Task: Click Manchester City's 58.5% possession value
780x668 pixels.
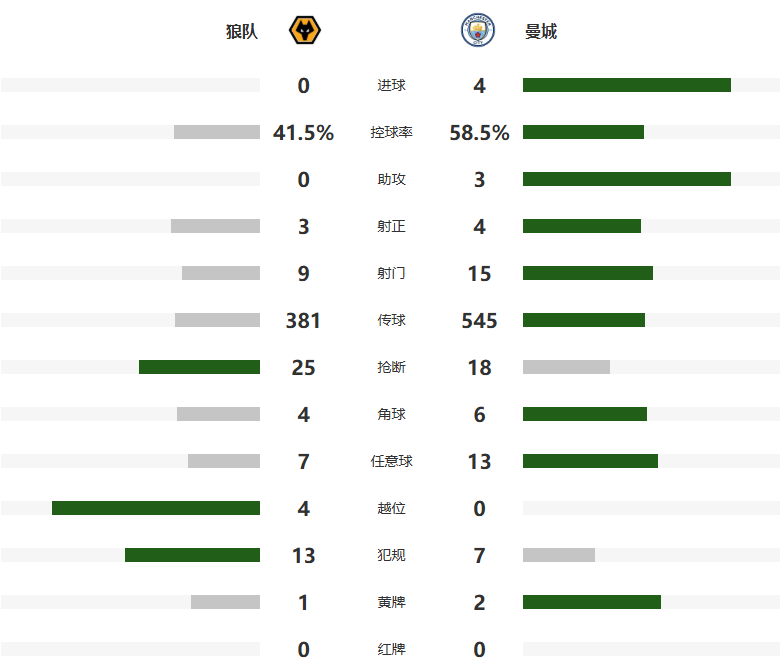Action: coord(479,133)
